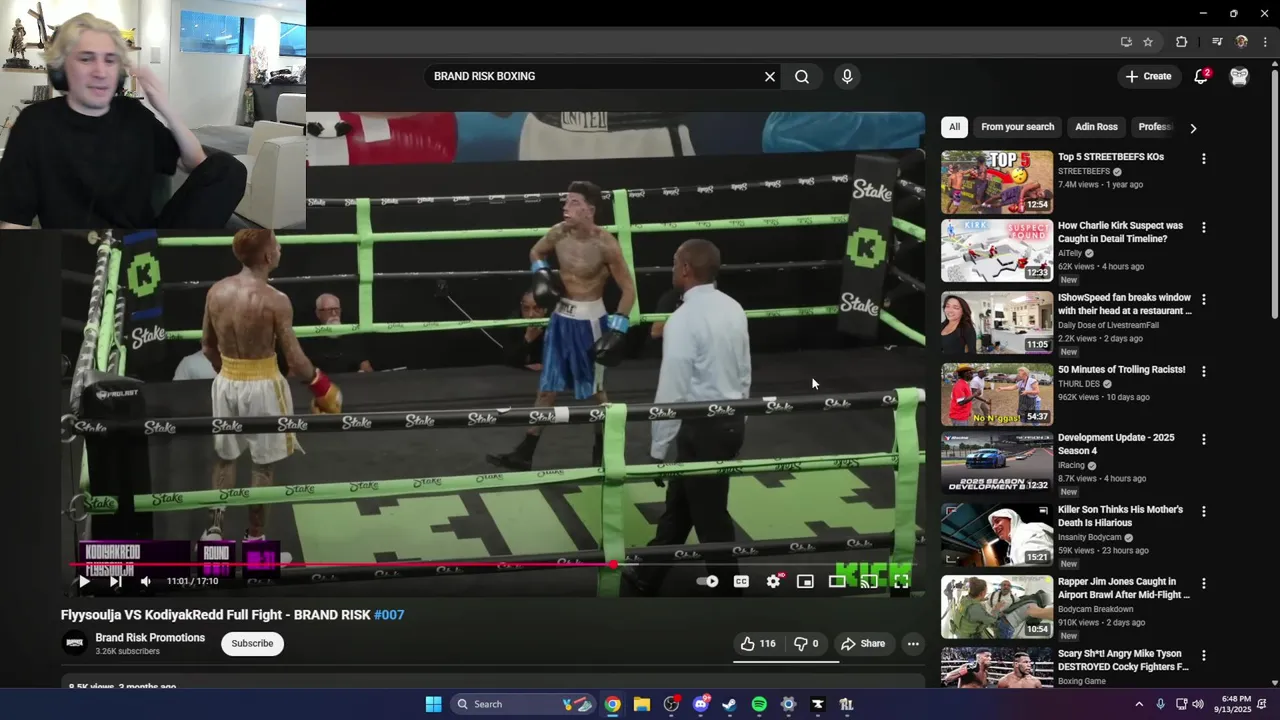Open video settings gear in player
Viewport: 1280px width, 720px height.
tap(773, 581)
